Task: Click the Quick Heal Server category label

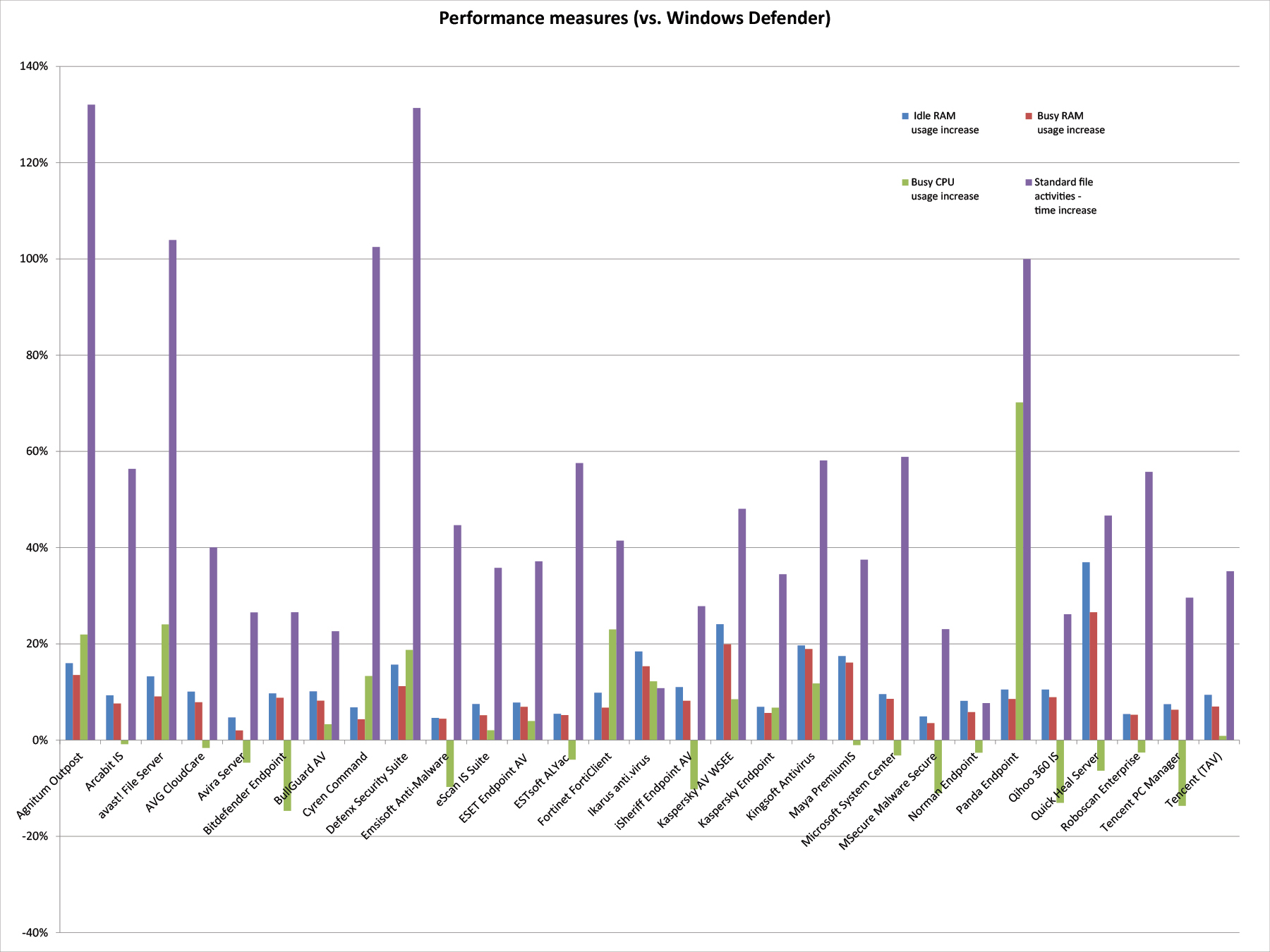Action: [1065, 786]
